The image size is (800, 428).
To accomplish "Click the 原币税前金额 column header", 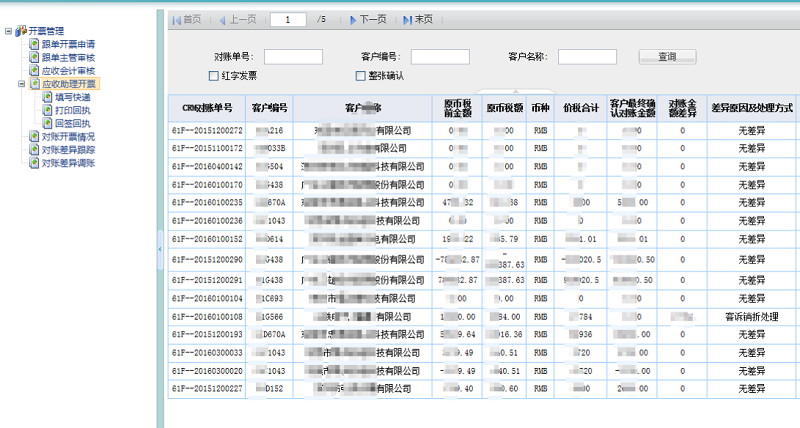I will coord(458,108).
